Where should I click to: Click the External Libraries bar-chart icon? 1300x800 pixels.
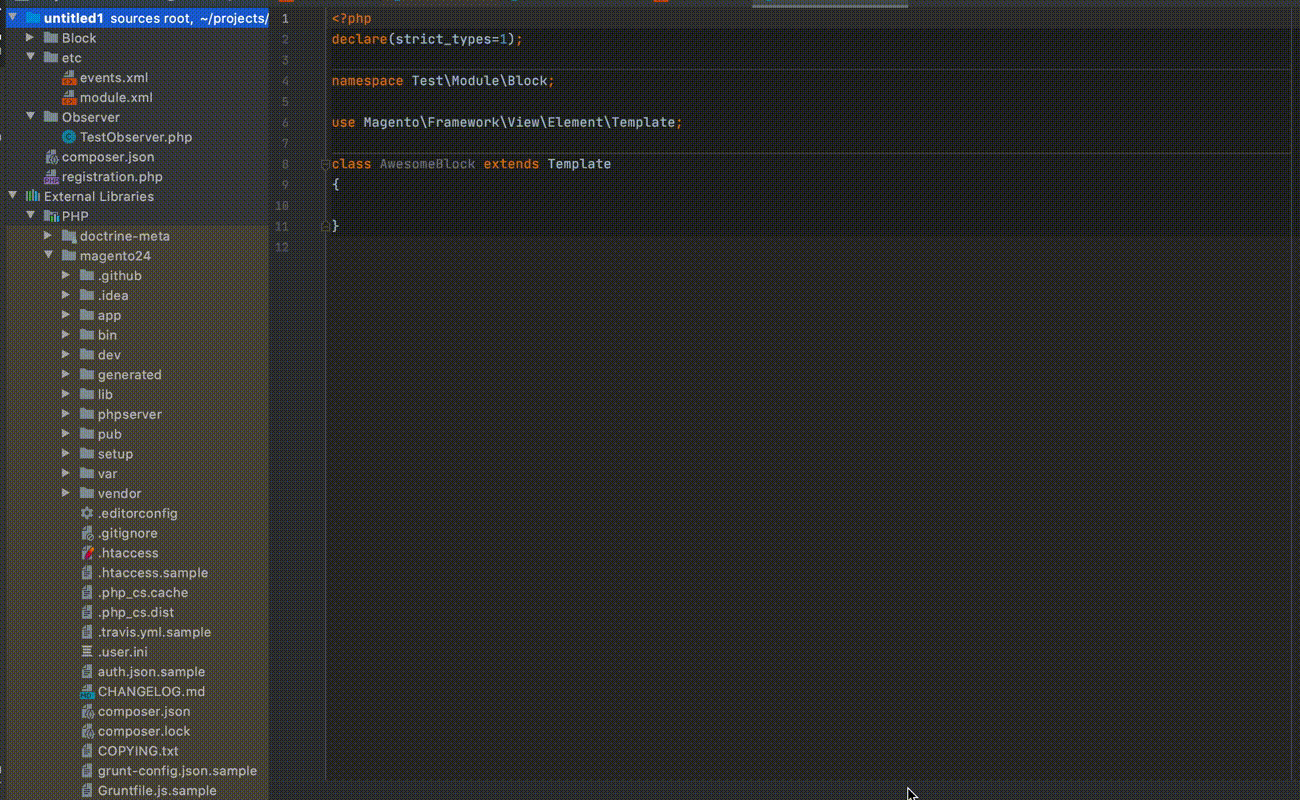33,197
